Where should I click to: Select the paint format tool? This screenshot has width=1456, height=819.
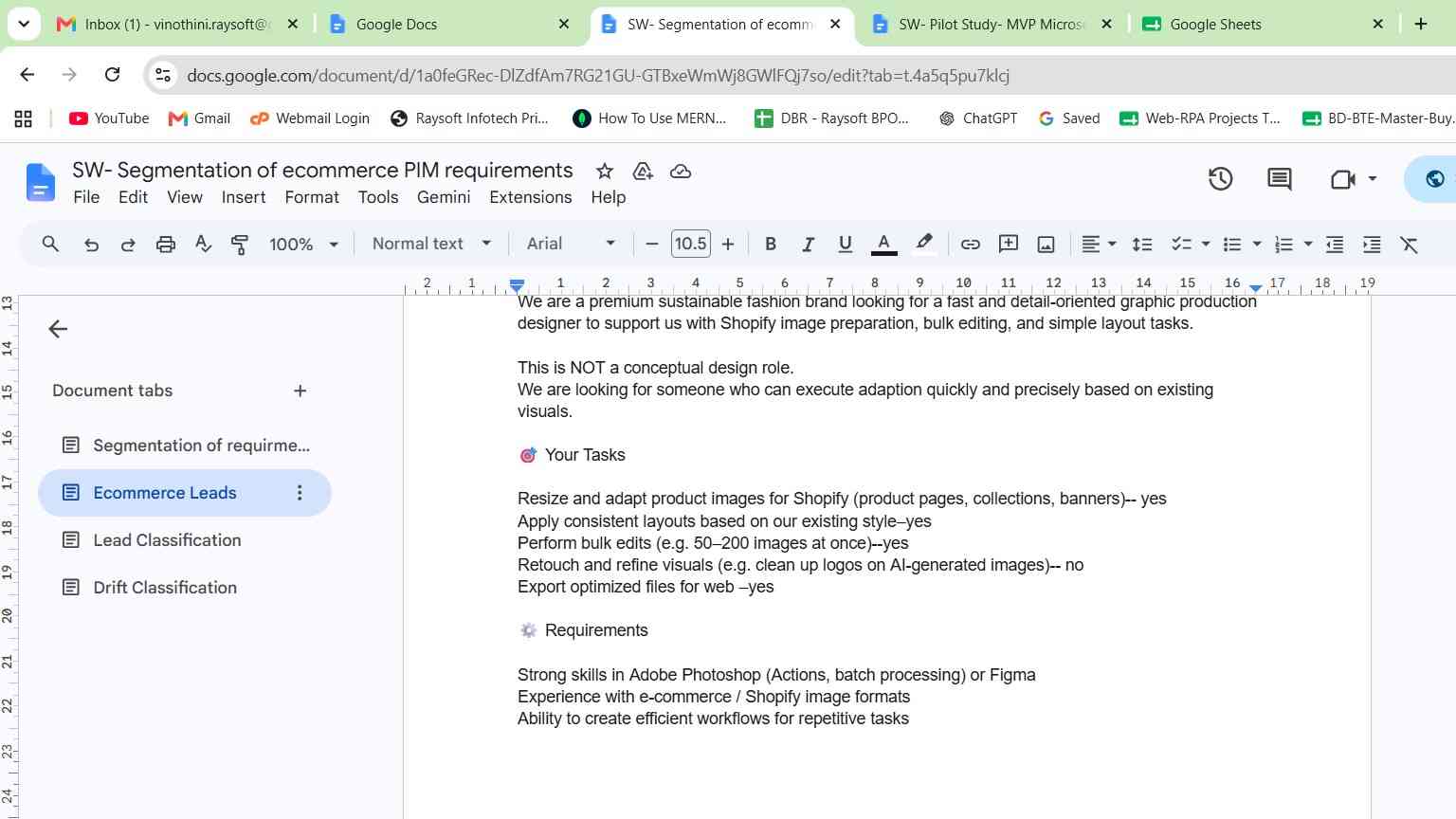(240, 245)
